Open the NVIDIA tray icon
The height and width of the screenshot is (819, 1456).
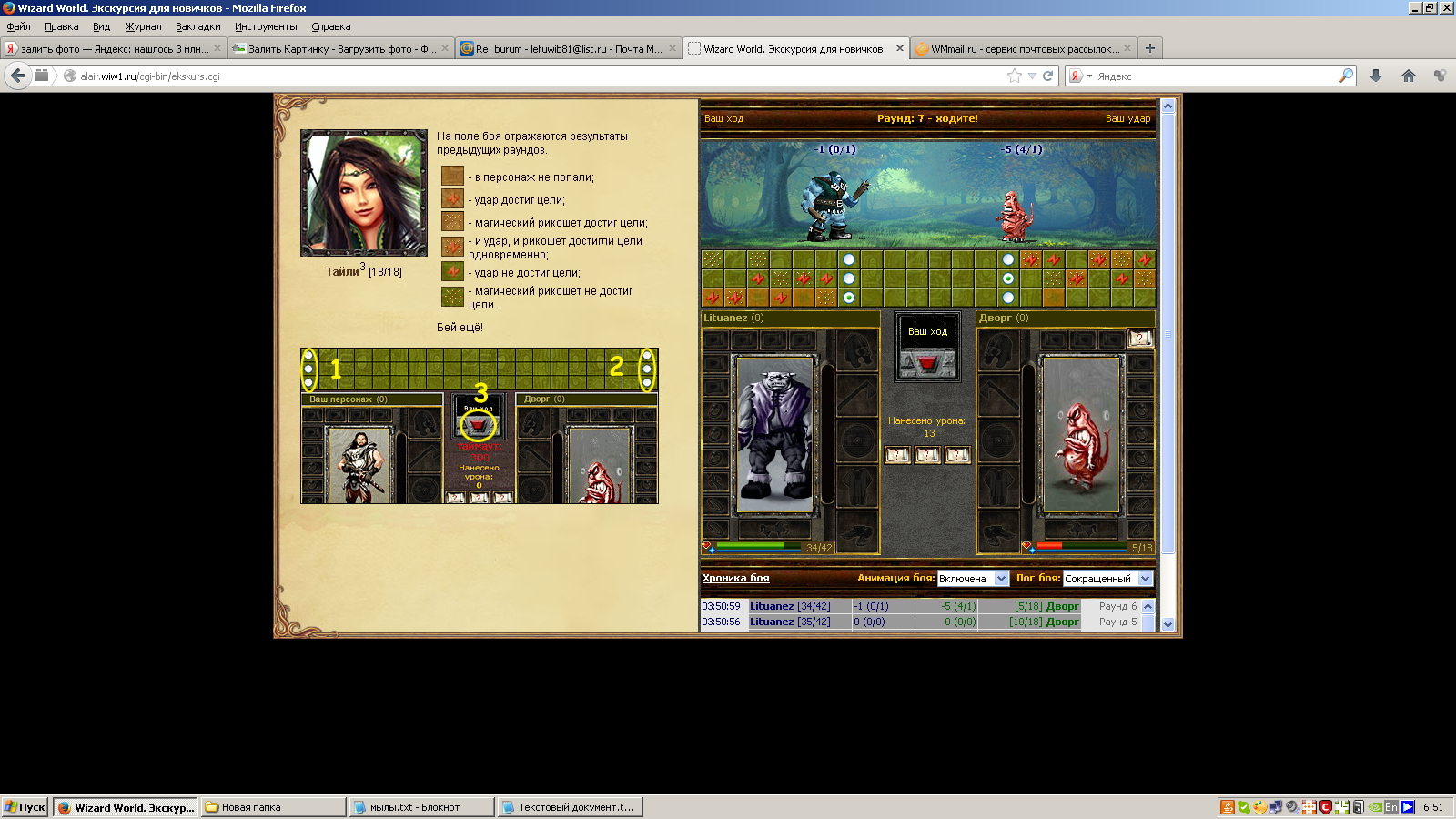(1375, 807)
